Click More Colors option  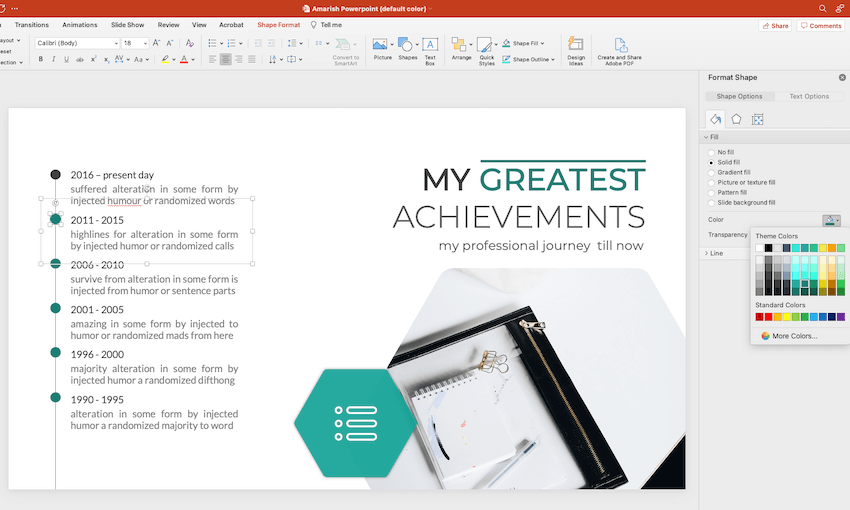coord(789,336)
